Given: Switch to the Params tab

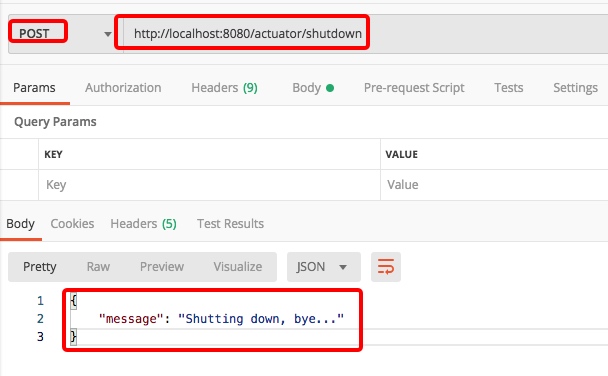Looking at the screenshot, I should pos(34,88).
